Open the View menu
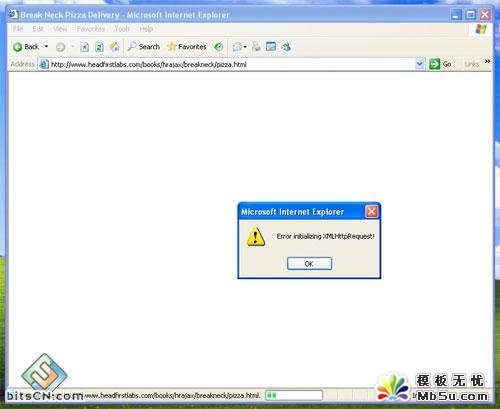This screenshot has height=409, width=500. tap(60, 29)
